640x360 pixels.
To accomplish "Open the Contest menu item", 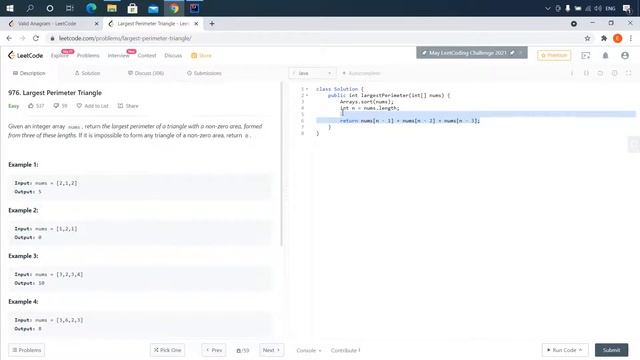I will (x=147, y=56).
